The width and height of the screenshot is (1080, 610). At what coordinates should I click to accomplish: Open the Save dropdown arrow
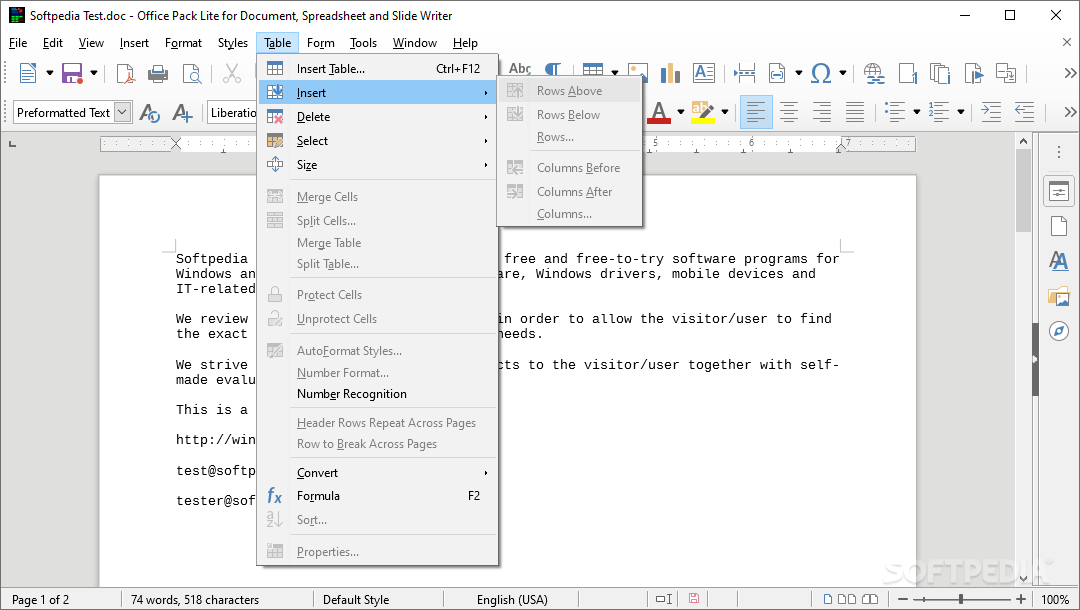tap(94, 73)
